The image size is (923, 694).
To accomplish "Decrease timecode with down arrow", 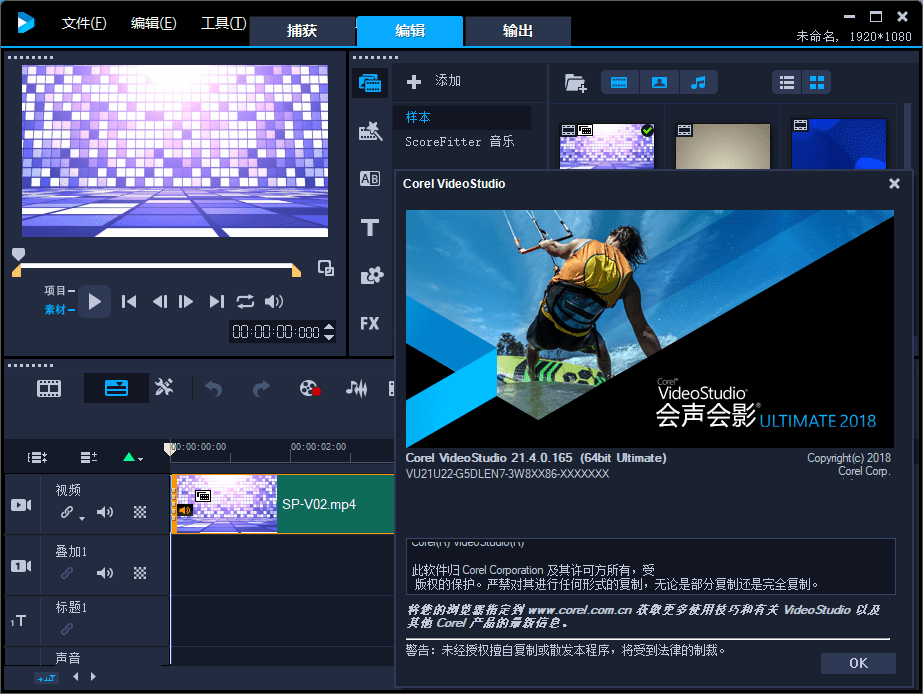I will 329,337.
